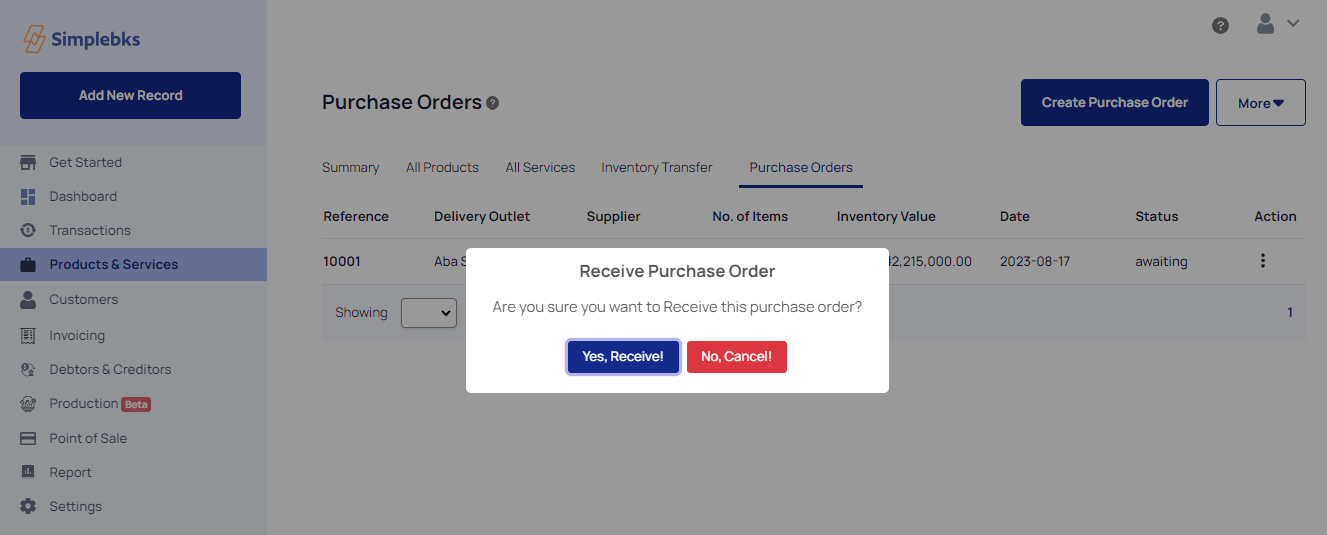Click the Get Started storefront icon
Screen dimensions: 1327x535
tap(28, 162)
